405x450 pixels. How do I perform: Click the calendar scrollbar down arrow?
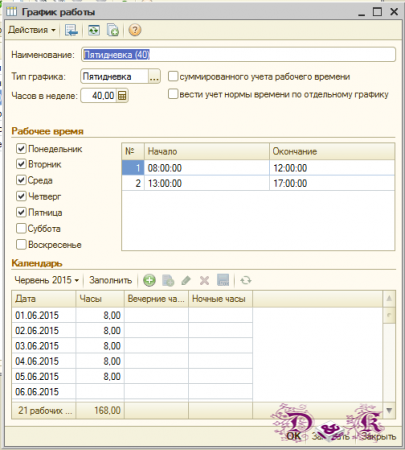pyautogui.click(x=389, y=410)
